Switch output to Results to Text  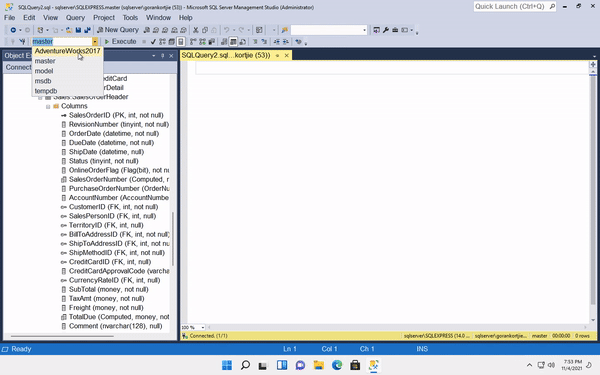(224, 41)
